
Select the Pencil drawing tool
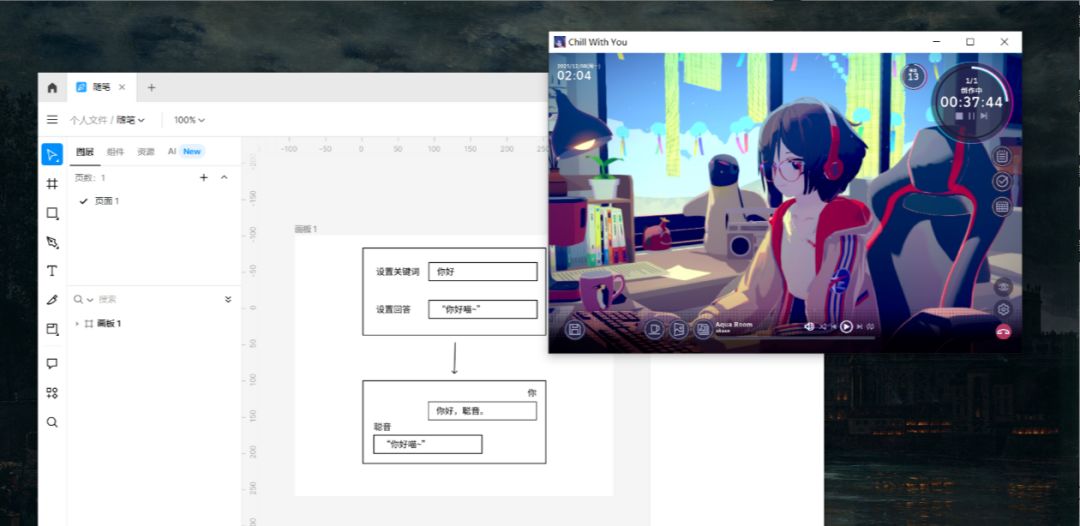52,300
